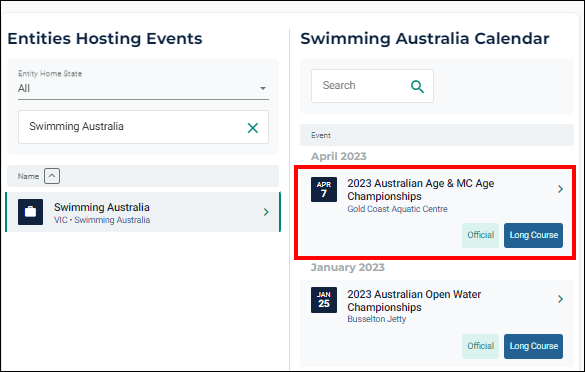
Task: Clear the Swimming Australia filter with X
Action: tap(253, 128)
